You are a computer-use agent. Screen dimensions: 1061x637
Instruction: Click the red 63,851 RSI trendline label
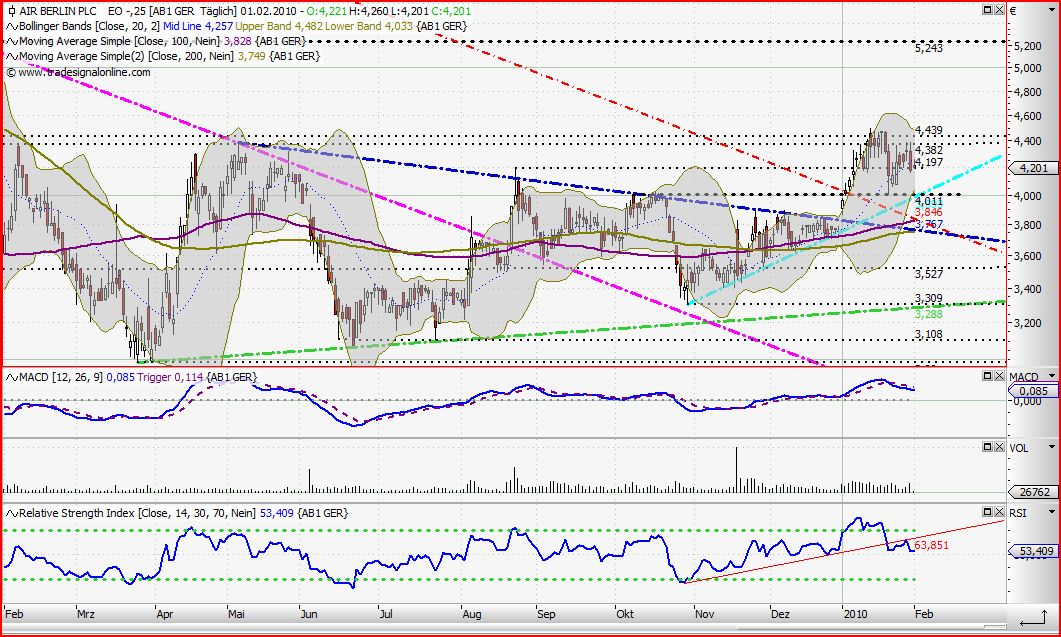pos(931,545)
